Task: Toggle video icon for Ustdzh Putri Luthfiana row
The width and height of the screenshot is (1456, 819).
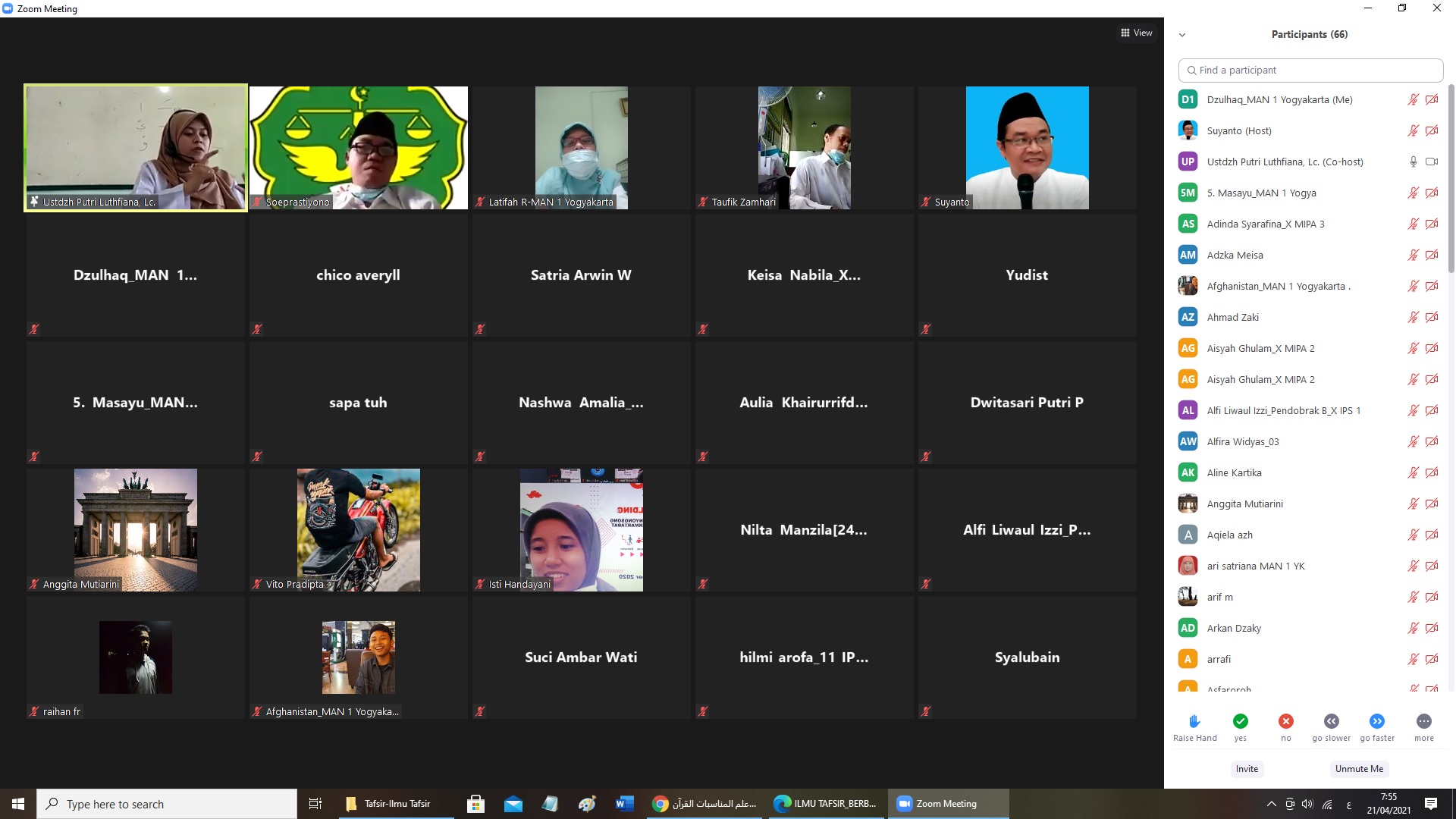Action: click(1432, 162)
